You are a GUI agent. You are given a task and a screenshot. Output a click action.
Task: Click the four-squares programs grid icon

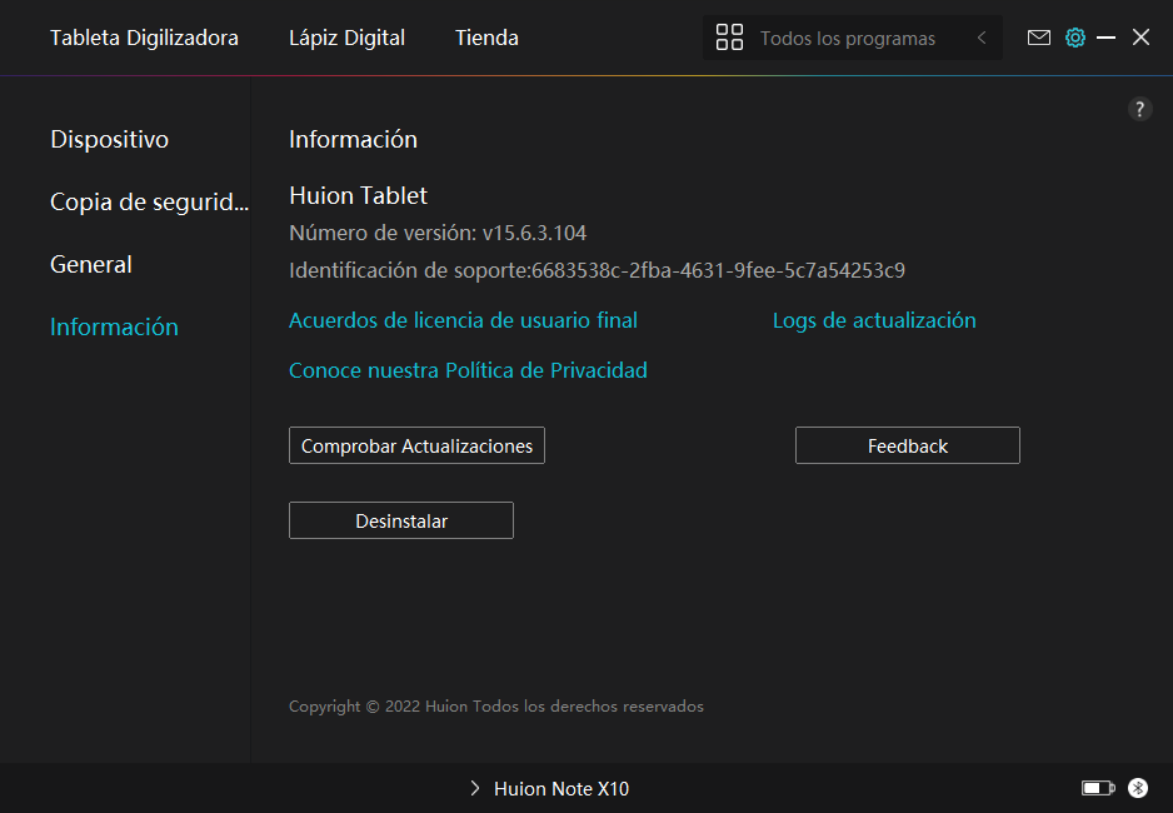point(729,37)
